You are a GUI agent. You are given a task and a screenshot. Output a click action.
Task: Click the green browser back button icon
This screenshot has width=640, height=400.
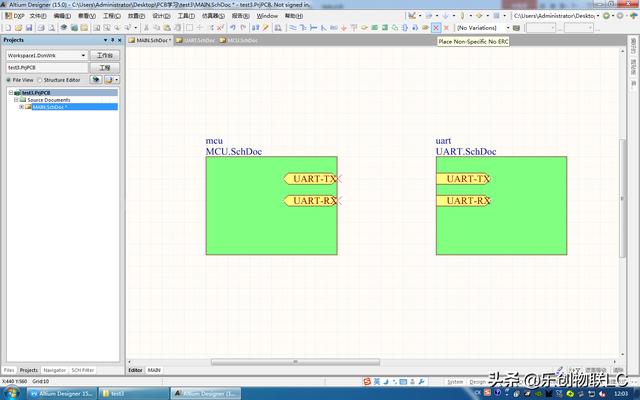[x=607, y=16]
